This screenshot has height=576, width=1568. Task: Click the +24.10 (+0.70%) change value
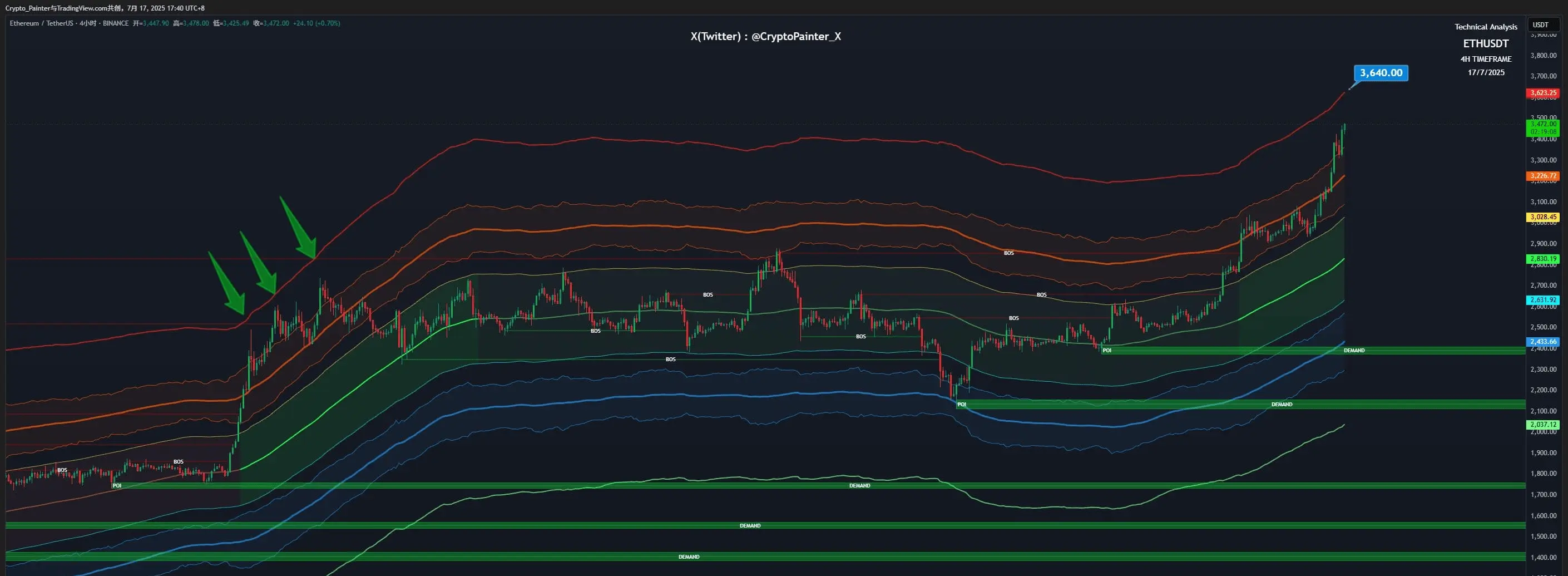click(x=316, y=23)
